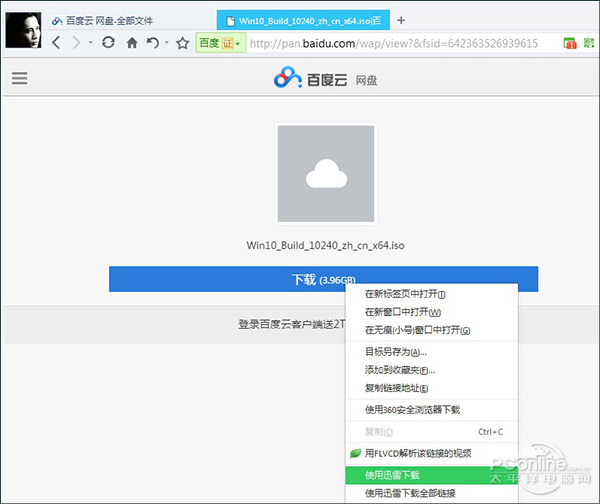Select 添加到收藏夹 in context menu

coord(432,370)
